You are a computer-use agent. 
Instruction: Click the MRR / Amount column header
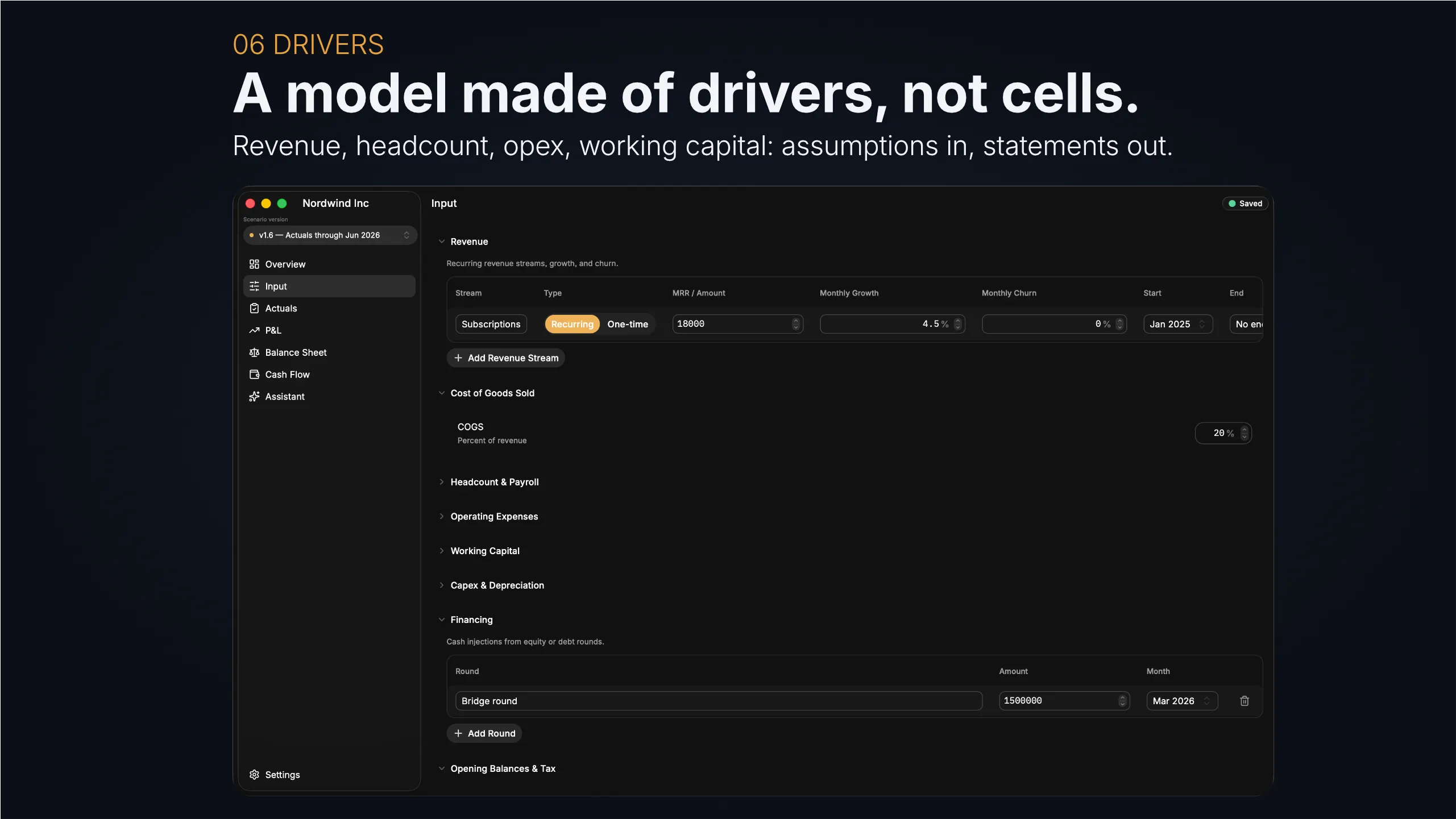[x=699, y=293]
